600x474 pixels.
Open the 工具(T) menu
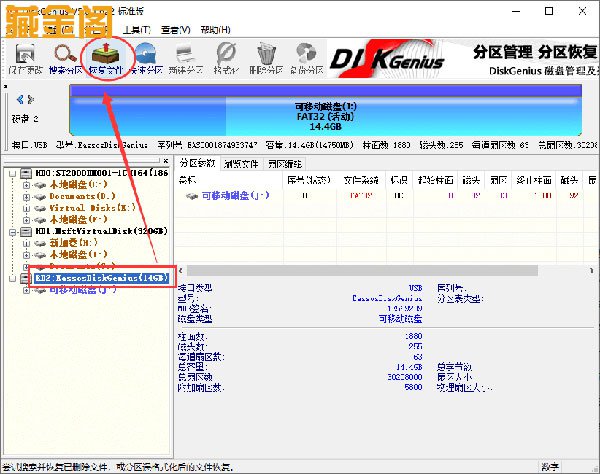[137, 30]
